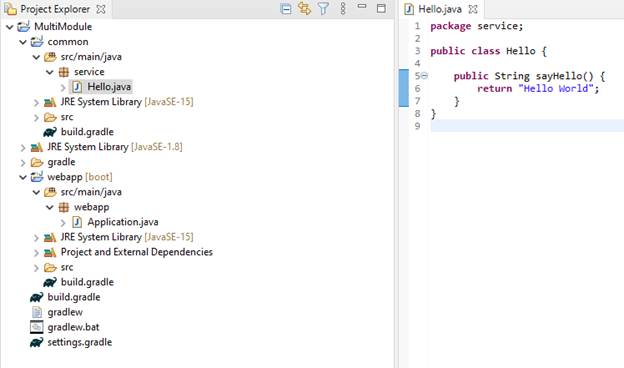Select Hello.java in the tree

[109, 87]
